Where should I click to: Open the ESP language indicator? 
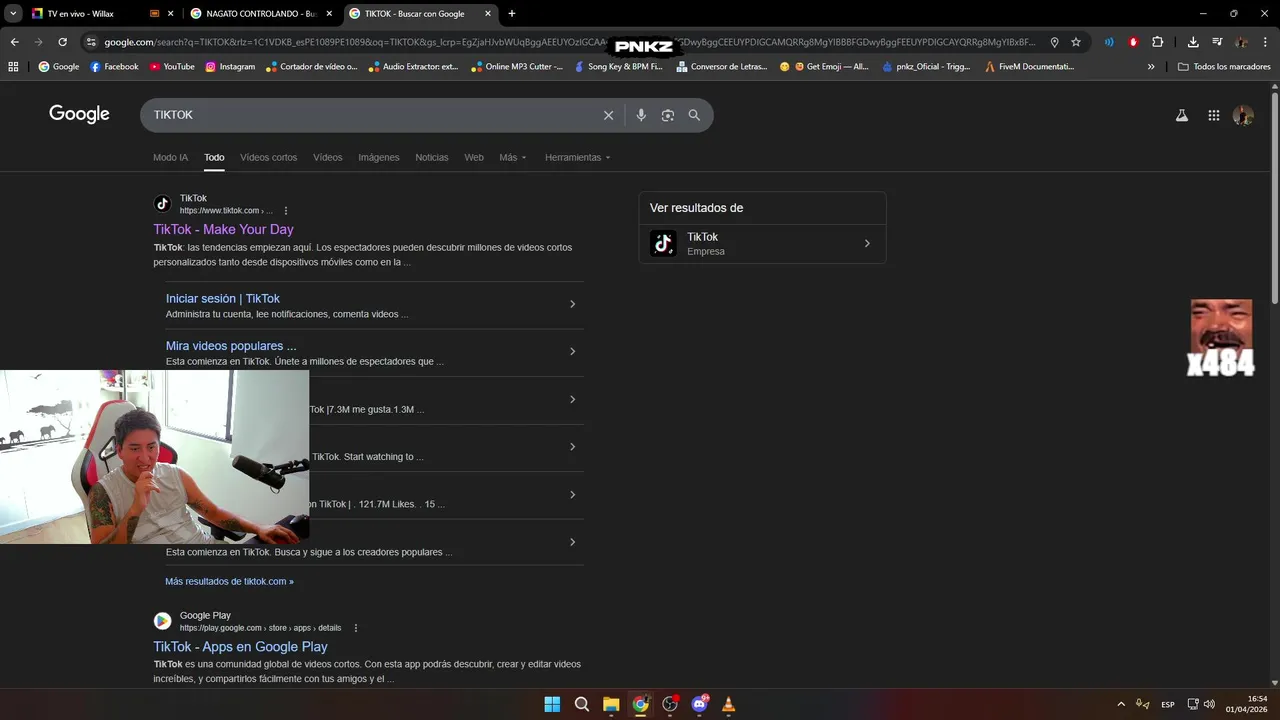pyautogui.click(x=1167, y=705)
